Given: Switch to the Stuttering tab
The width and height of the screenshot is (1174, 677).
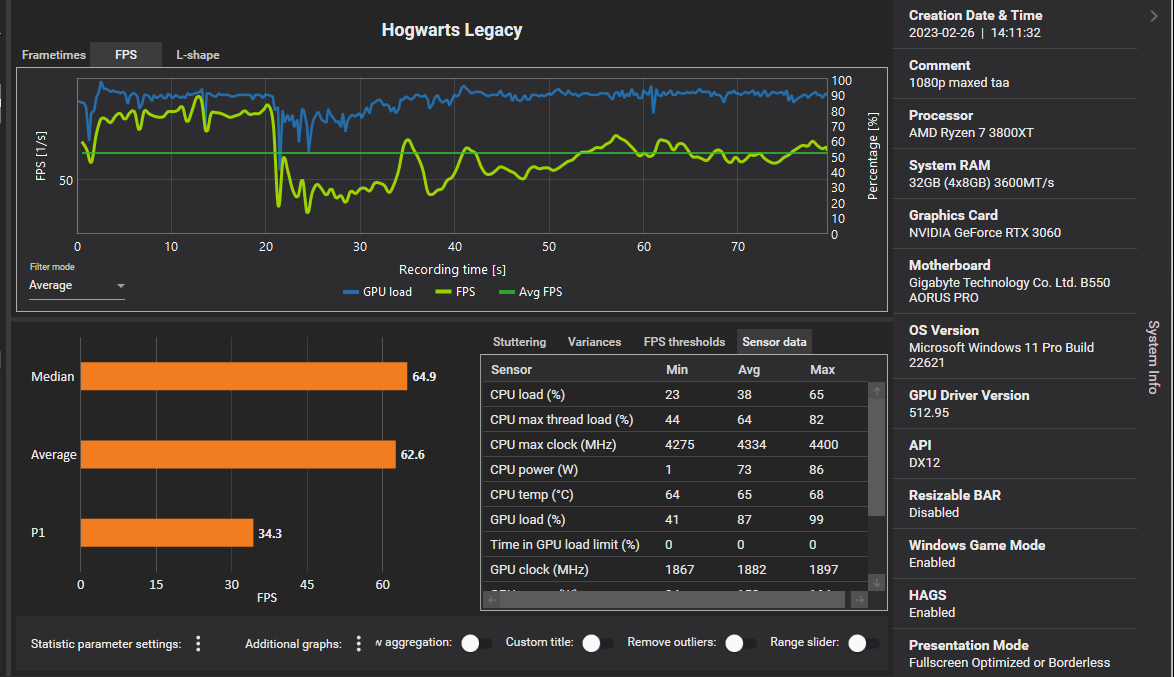Looking at the screenshot, I should pyautogui.click(x=519, y=341).
